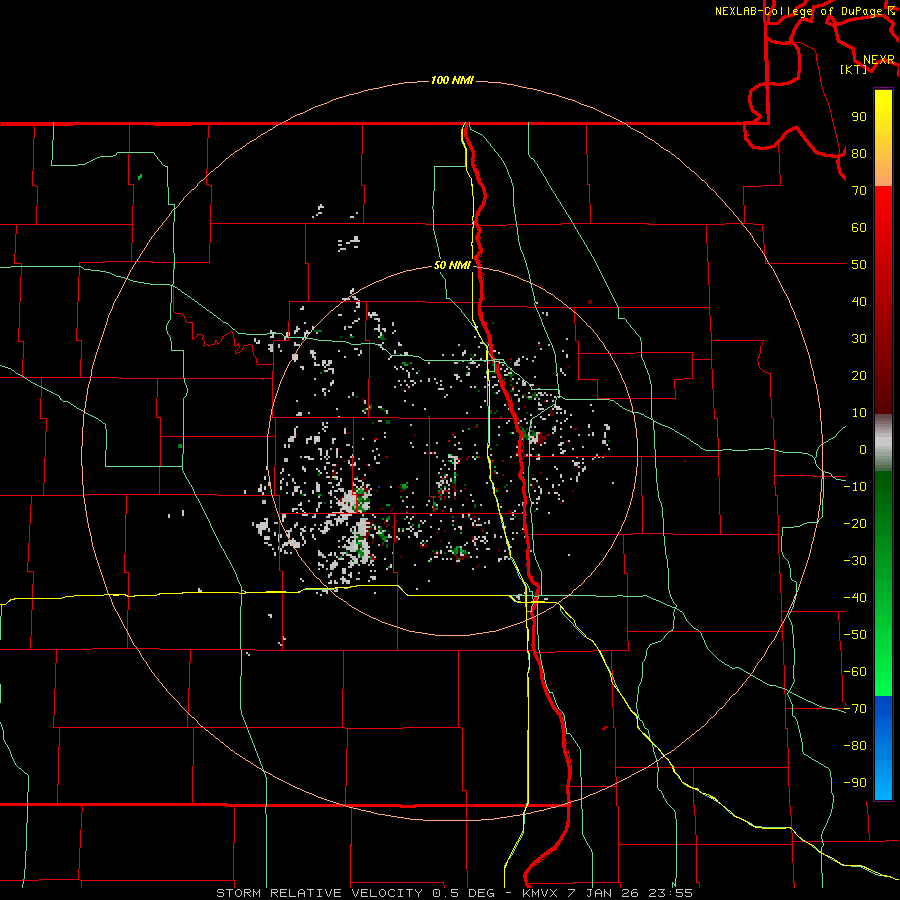Click the -50 value on velocity scale

(x=855, y=635)
